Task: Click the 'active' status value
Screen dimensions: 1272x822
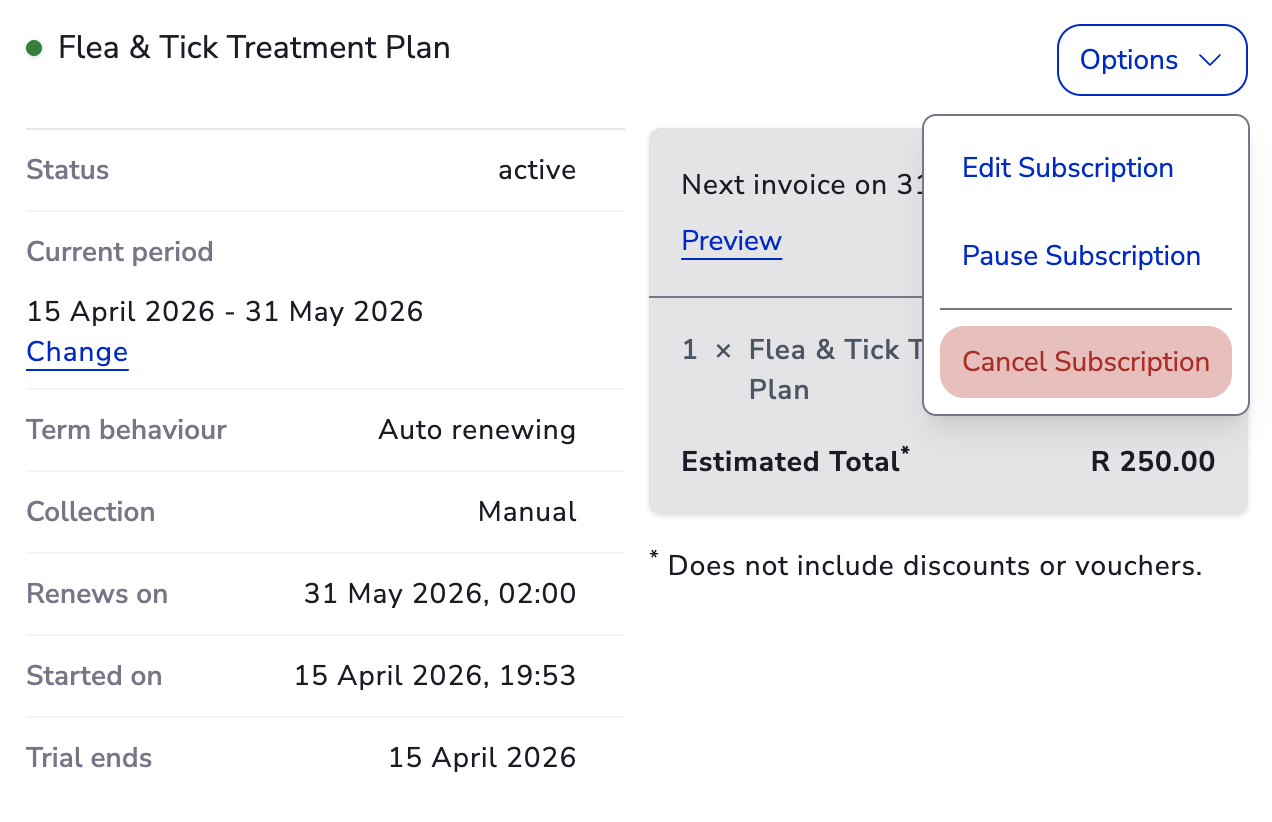Action: 537,170
